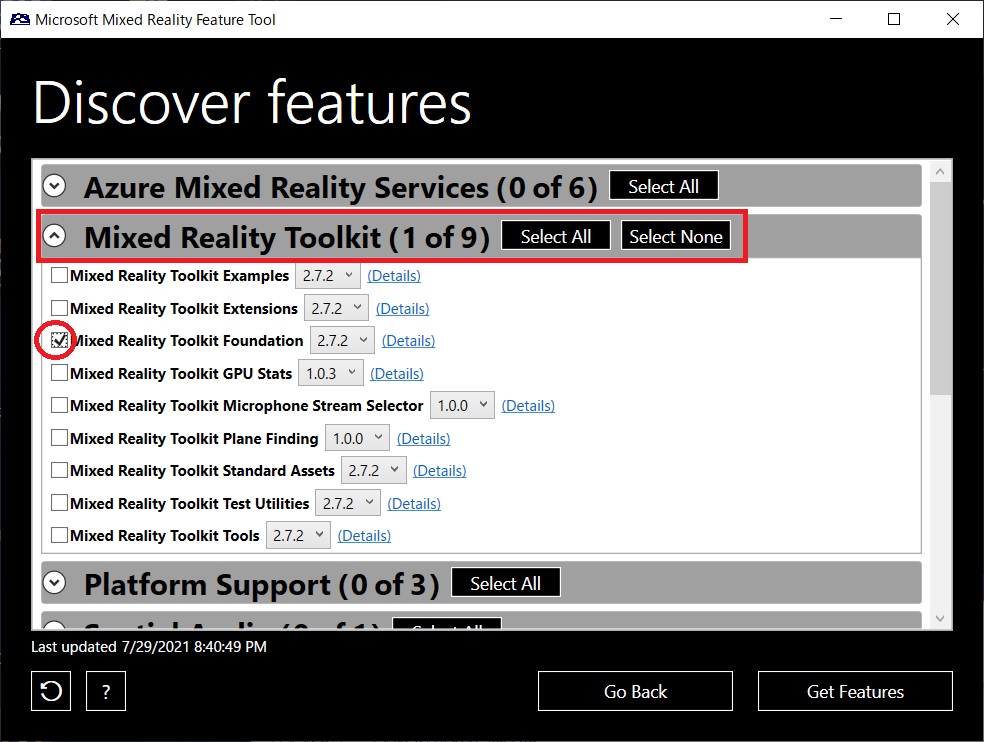Open Details link for GPU Stats
Screen dimensions: 984x742
[397, 374]
